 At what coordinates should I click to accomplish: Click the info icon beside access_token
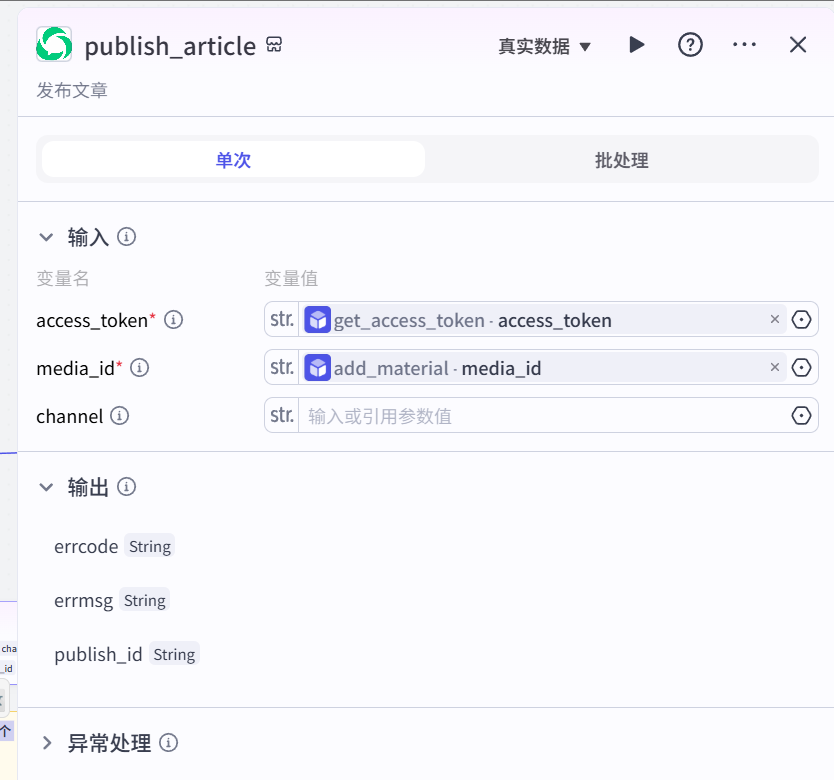(x=173, y=320)
